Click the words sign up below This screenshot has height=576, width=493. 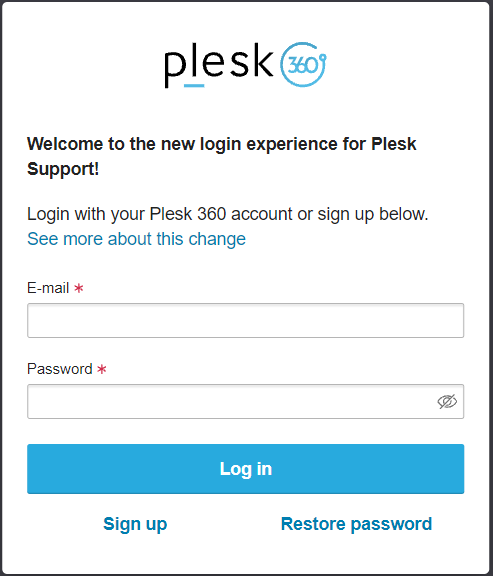[x=373, y=214]
